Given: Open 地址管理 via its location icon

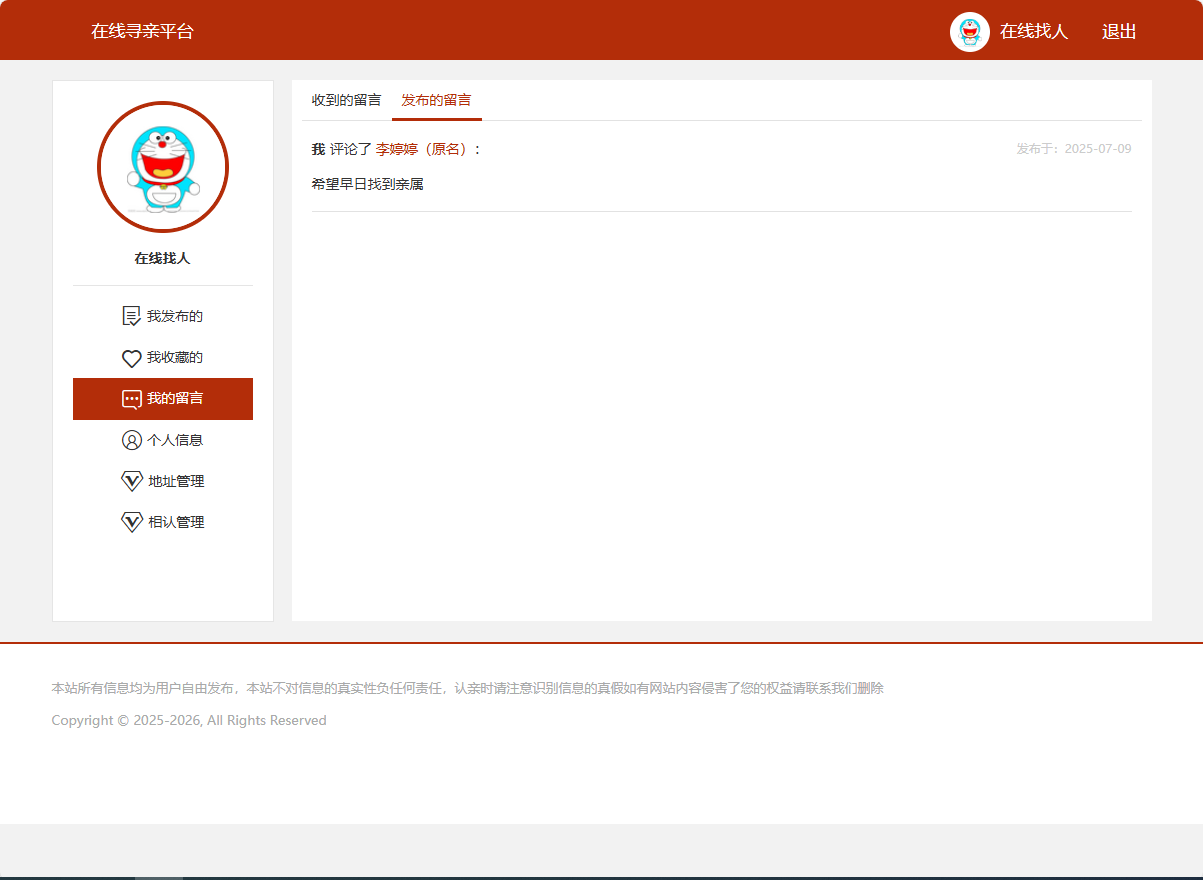Looking at the screenshot, I should (x=130, y=480).
